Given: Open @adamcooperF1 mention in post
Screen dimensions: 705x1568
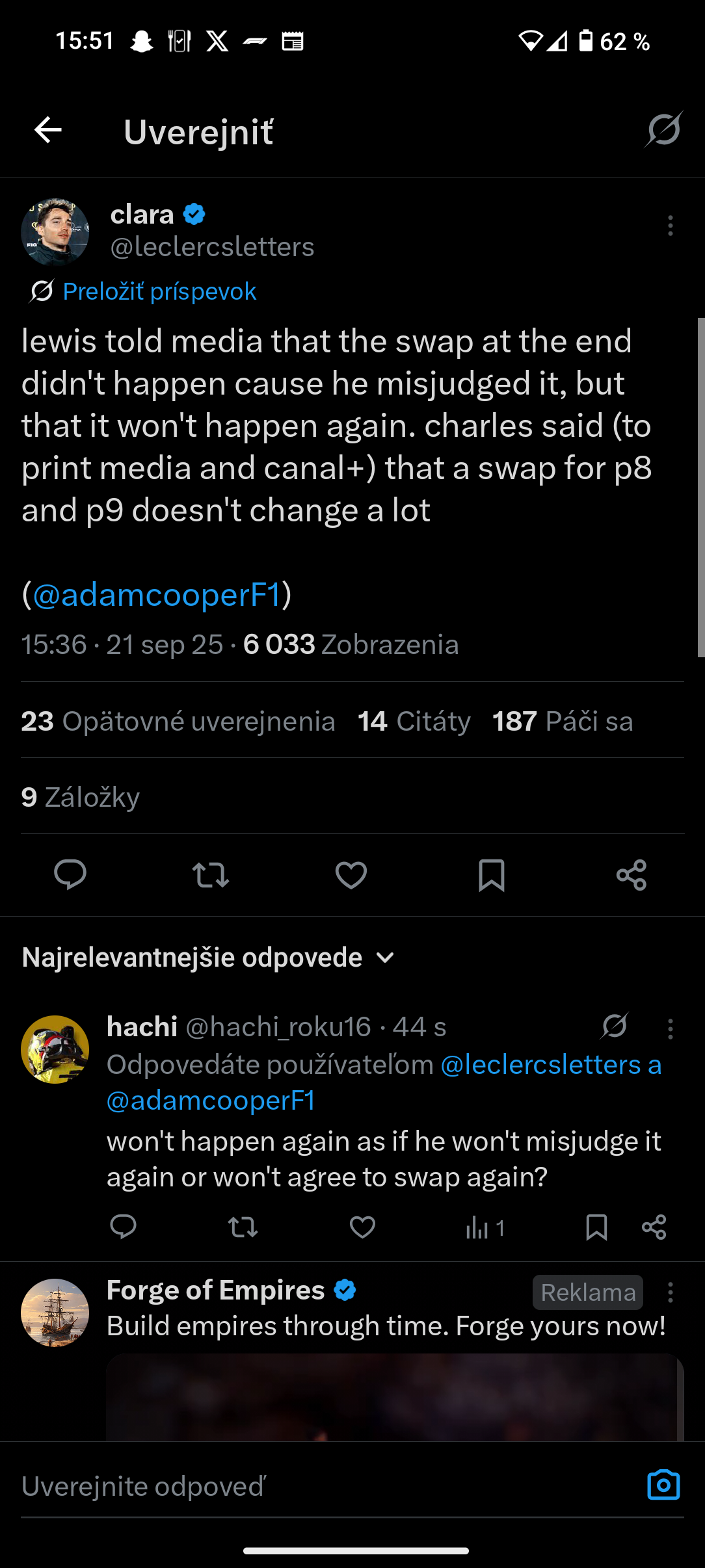Looking at the screenshot, I should click(156, 594).
